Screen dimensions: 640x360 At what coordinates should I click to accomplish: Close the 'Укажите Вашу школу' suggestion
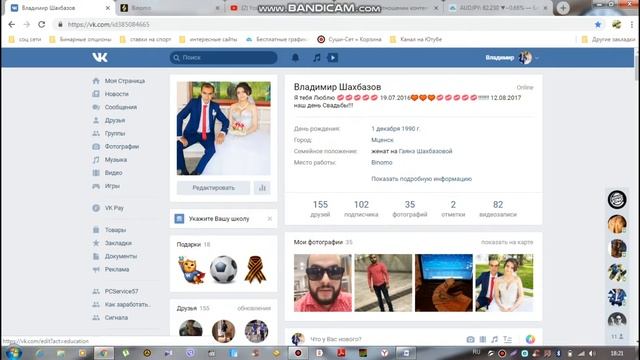coord(270,219)
